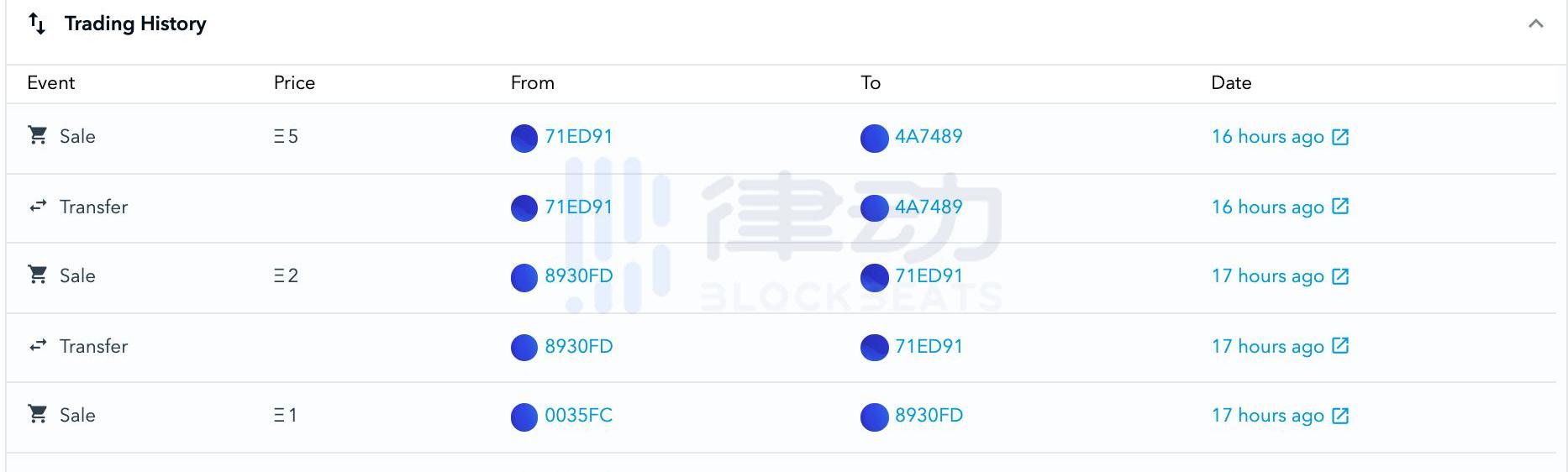Click the shopping cart icon on Ξ5 sale
Screen dimensions: 1568x472
tap(38, 135)
